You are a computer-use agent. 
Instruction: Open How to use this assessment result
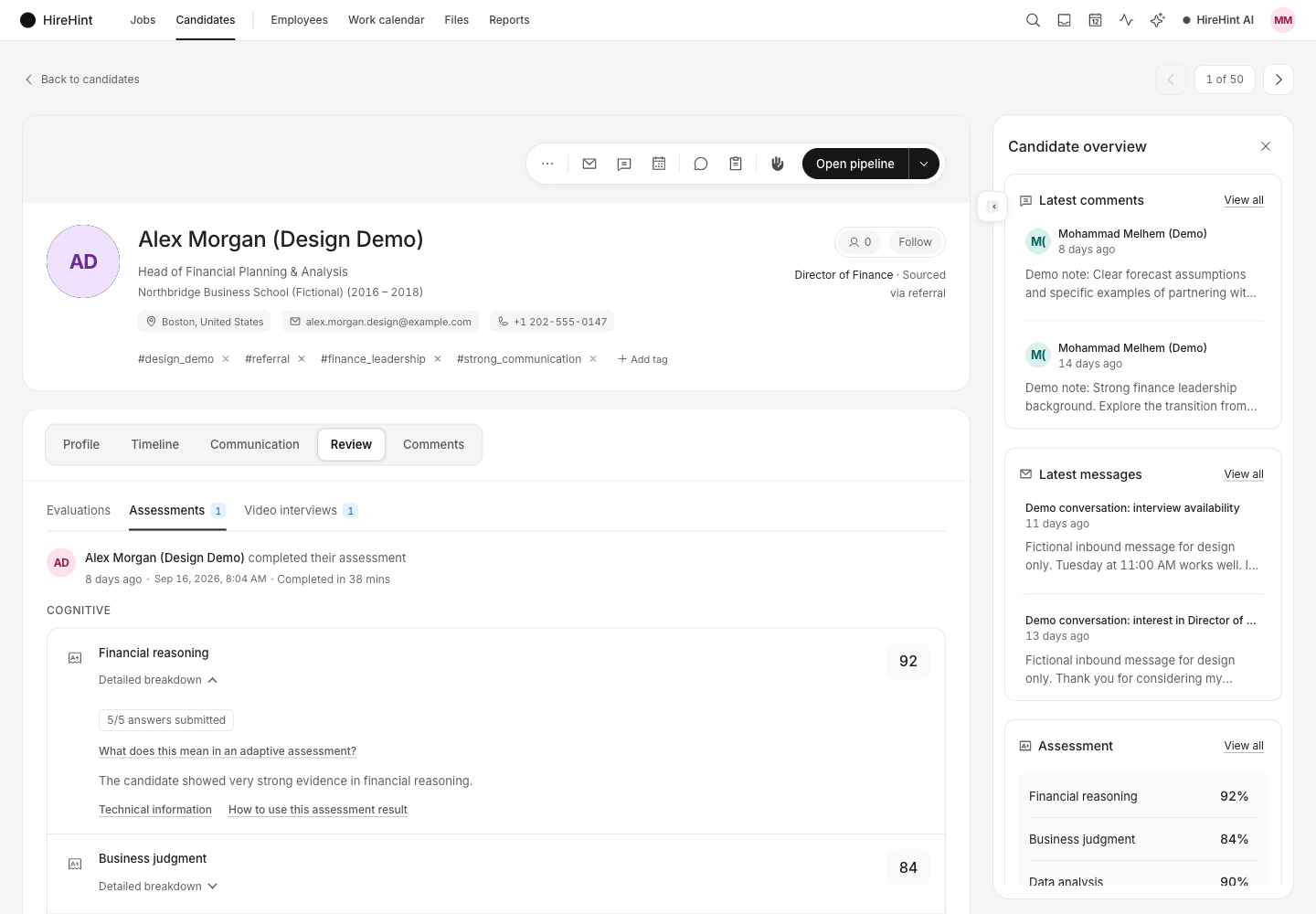click(x=318, y=810)
